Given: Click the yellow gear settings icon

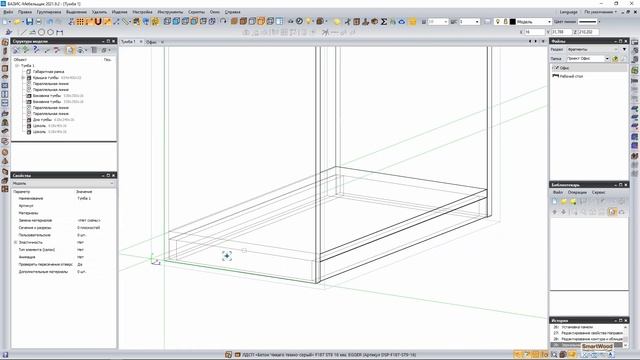Looking at the screenshot, I should (x=155, y=21).
